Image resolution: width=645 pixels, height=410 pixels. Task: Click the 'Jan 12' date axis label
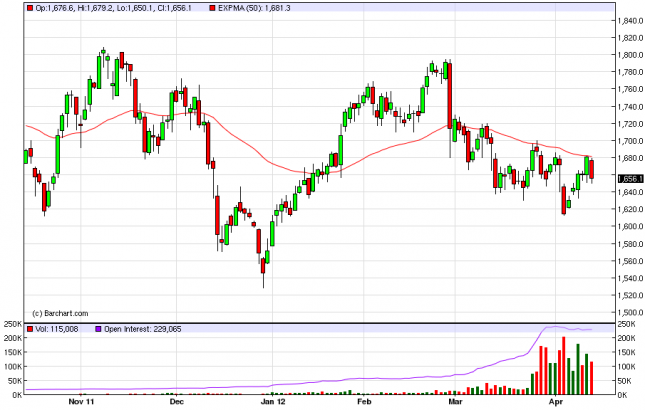click(x=273, y=401)
